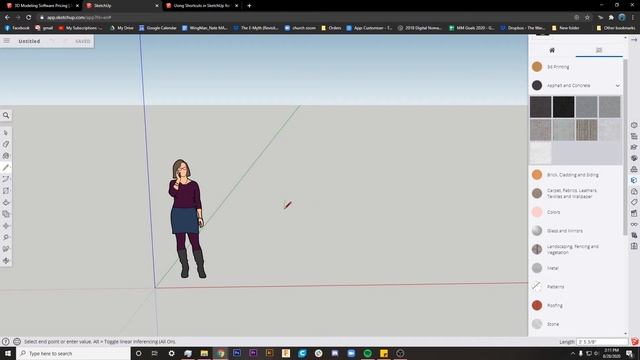
Task: Switch to the Using Shortcuts in SketchUp tab
Action: [x=203, y=6]
